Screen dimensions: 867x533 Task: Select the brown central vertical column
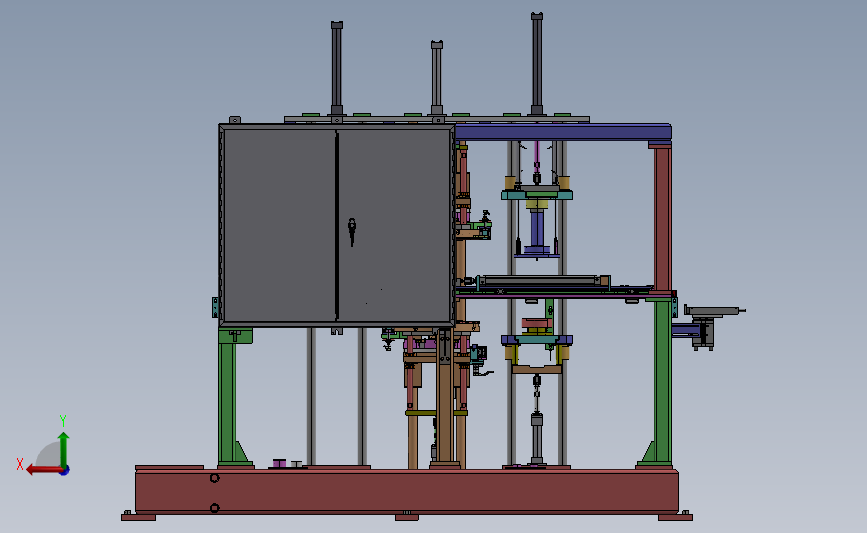[x=444, y=395]
